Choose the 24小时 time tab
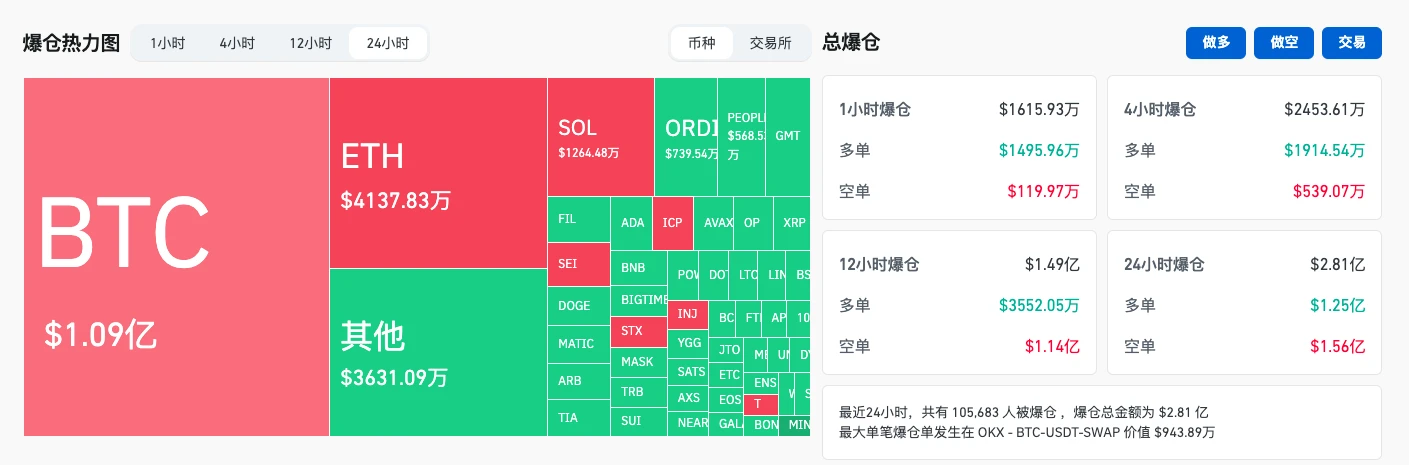 point(388,43)
